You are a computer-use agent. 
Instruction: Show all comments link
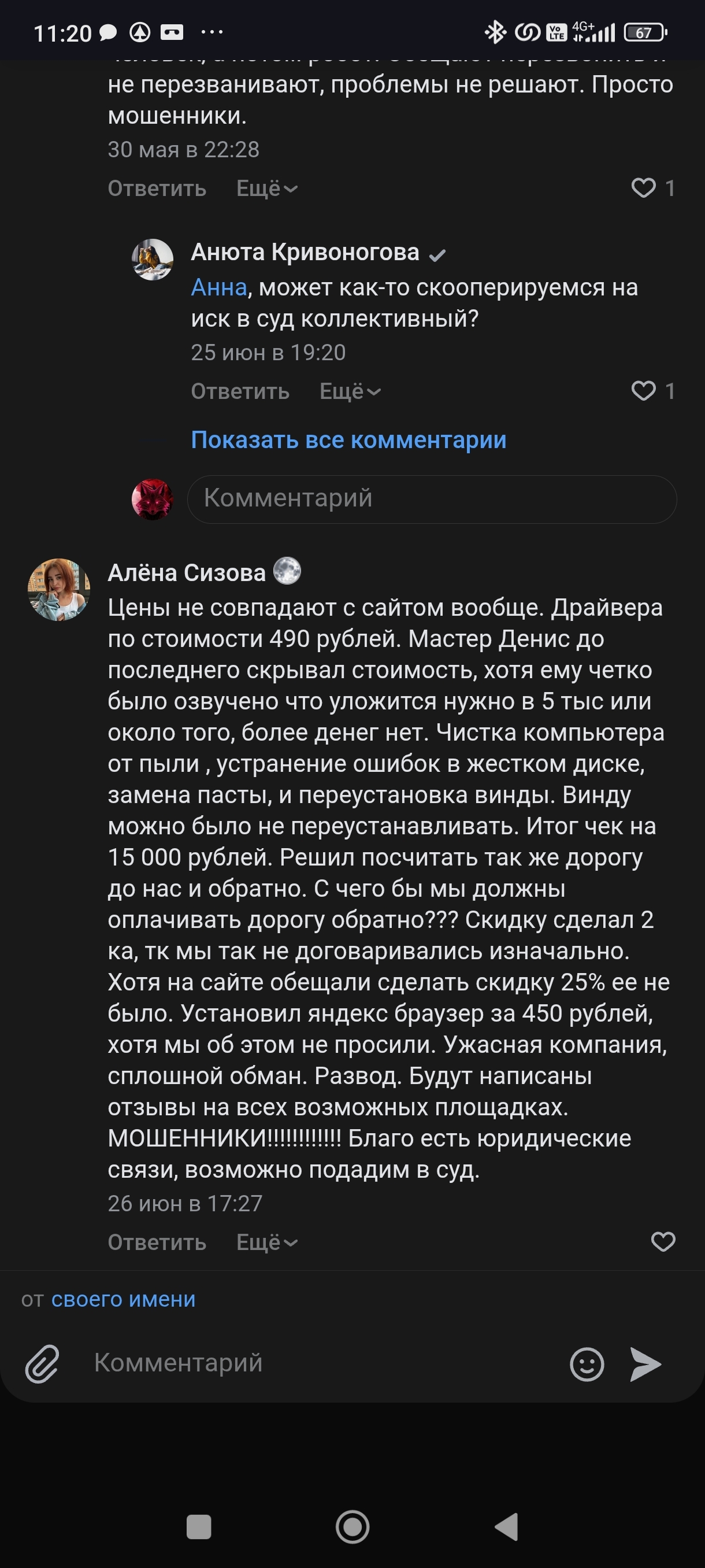[348, 439]
